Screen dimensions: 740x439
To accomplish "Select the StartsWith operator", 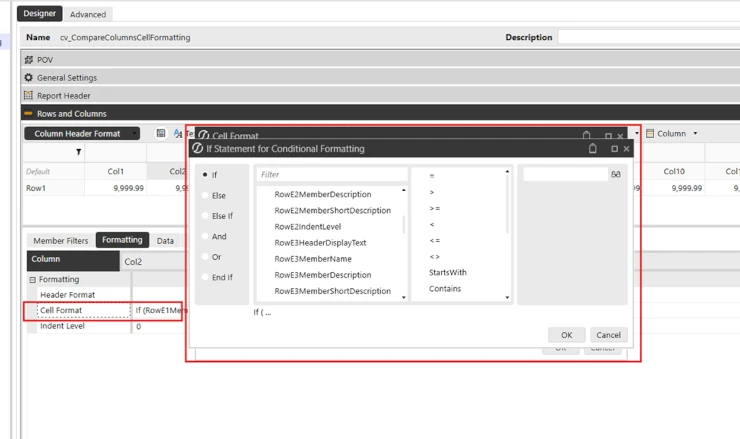I will pos(447,272).
